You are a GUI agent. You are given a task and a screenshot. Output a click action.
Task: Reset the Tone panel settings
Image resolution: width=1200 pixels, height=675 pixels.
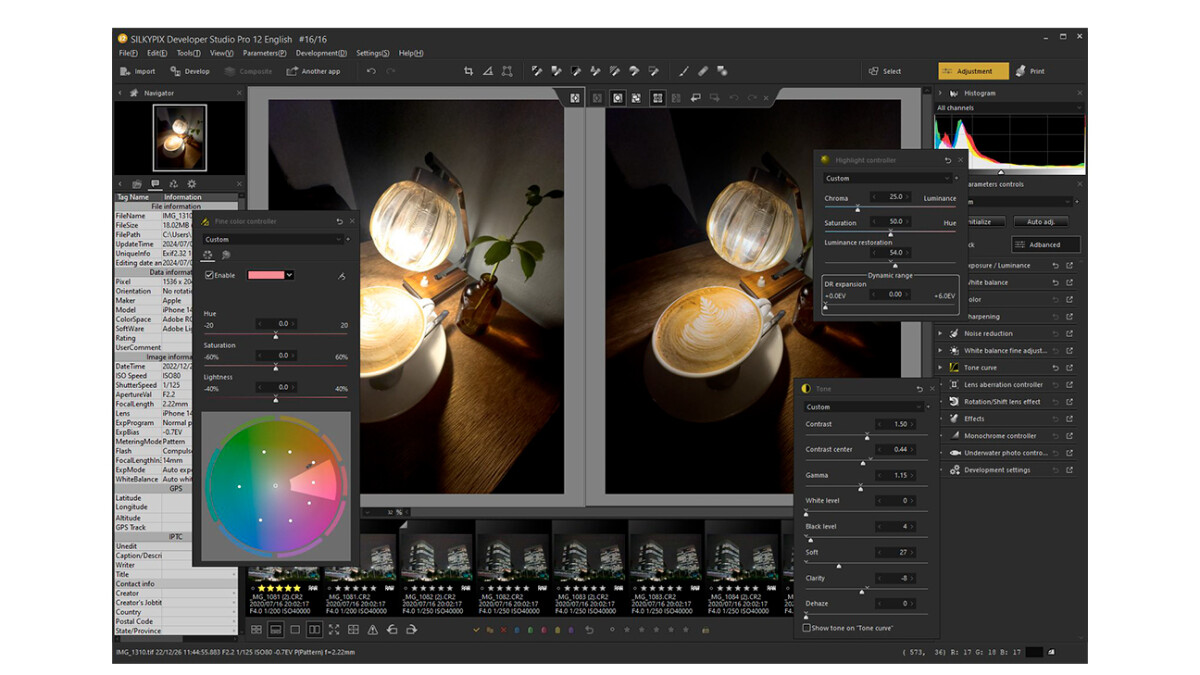pos(919,389)
